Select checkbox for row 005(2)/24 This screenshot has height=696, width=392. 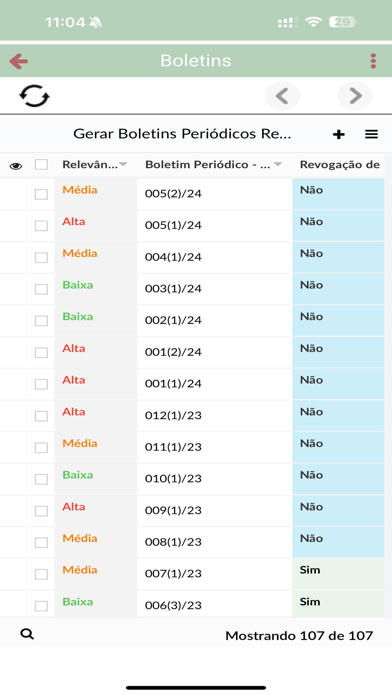click(x=41, y=194)
